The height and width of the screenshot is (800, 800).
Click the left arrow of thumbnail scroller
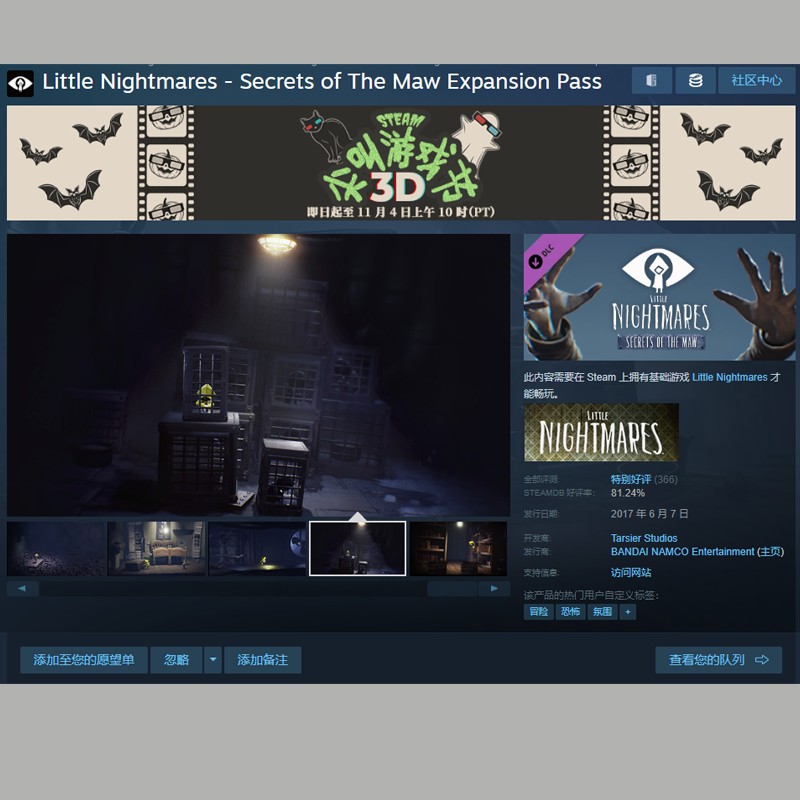[22, 588]
